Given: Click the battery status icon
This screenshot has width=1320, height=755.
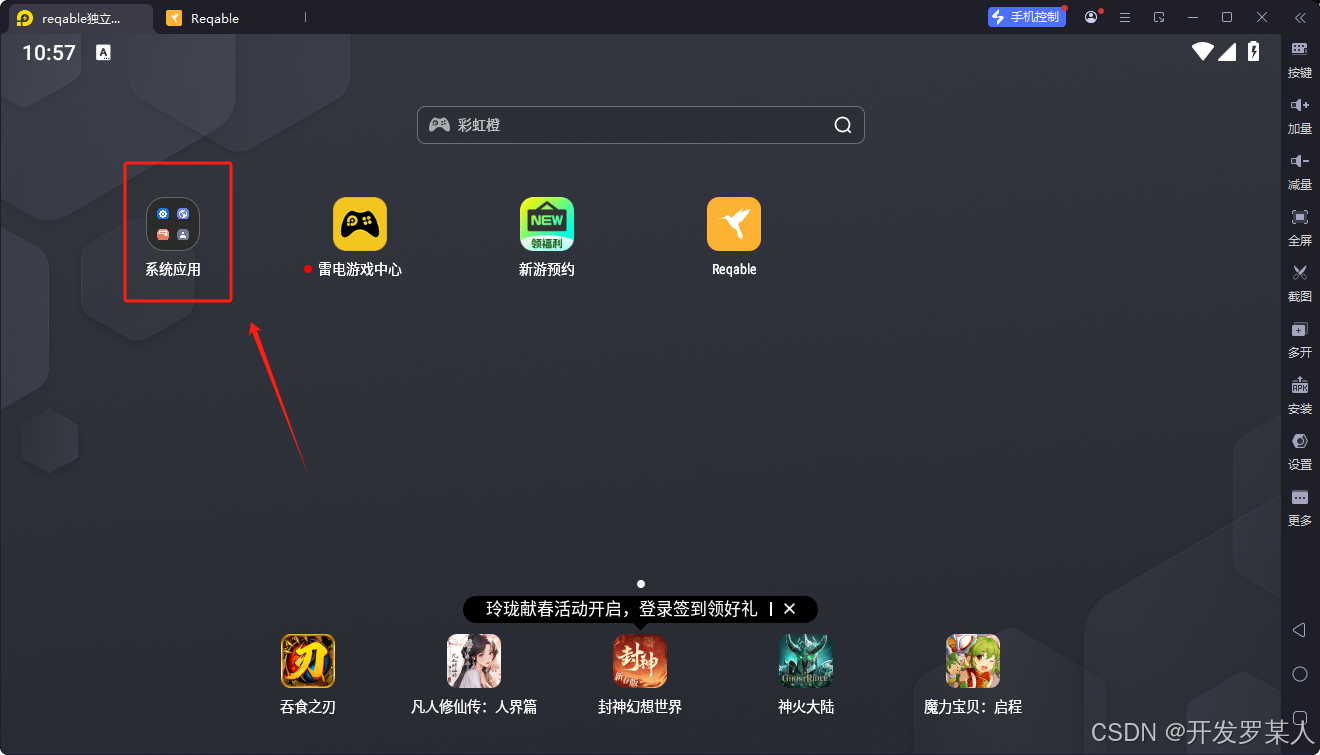Looking at the screenshot, I should 1253,52.
